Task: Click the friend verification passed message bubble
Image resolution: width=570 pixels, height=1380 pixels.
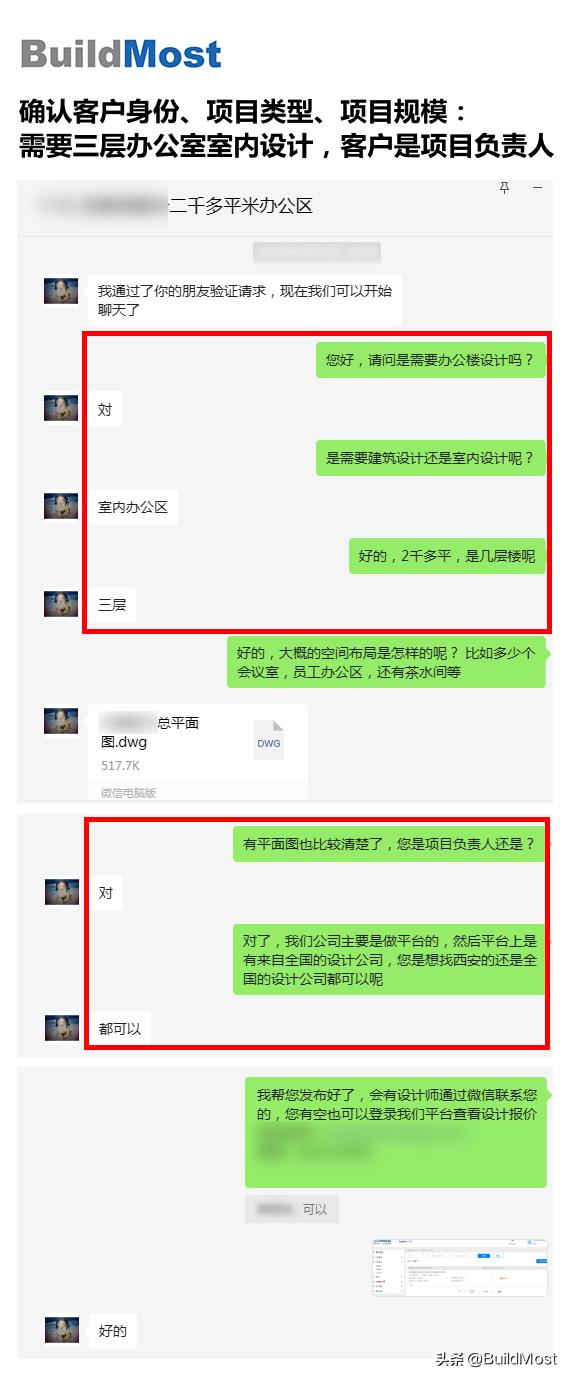Action: click(x=245, y=300)
